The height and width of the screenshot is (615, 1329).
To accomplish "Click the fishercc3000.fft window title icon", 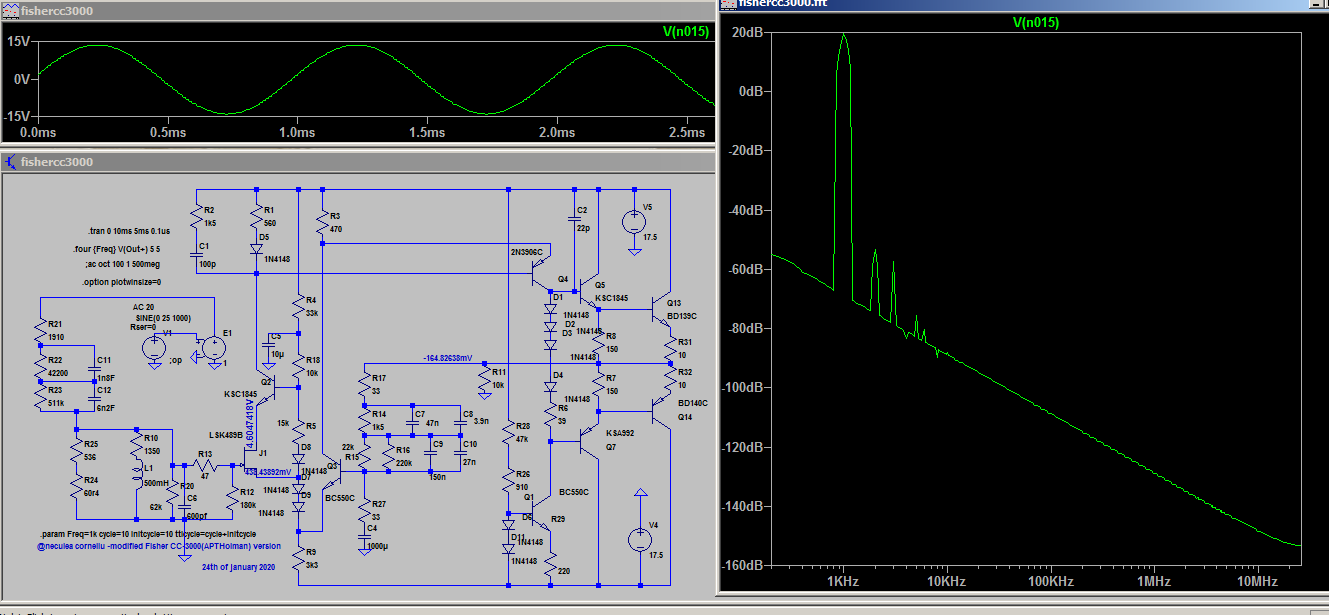I will pos(727,4).
